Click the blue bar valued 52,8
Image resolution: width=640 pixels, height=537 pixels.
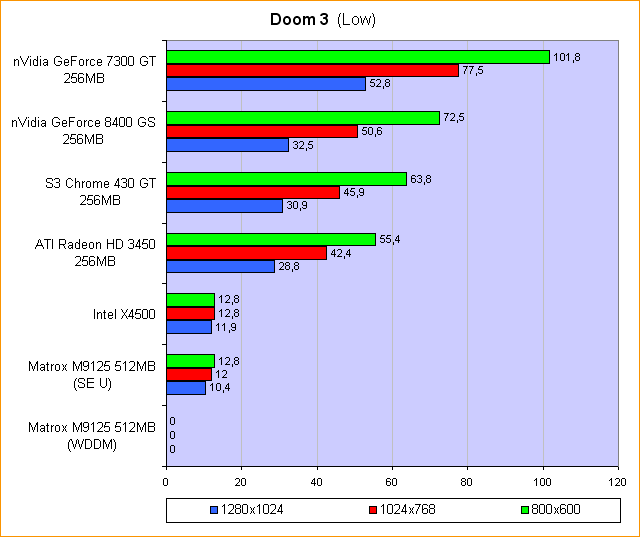click(x=266, y=84)
